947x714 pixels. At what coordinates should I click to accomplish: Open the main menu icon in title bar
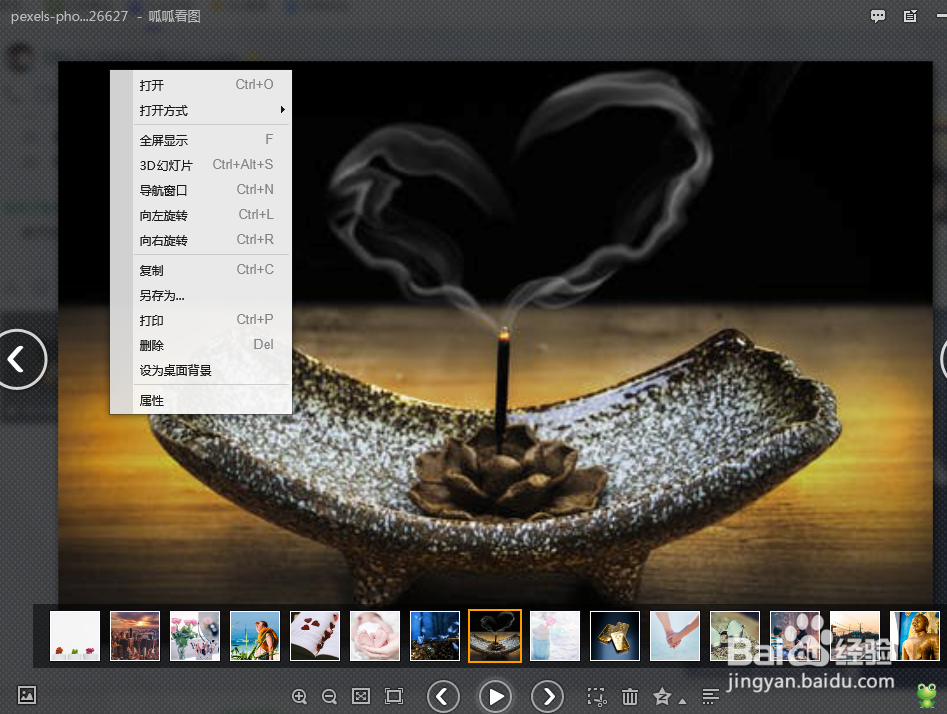pos(910,16)
